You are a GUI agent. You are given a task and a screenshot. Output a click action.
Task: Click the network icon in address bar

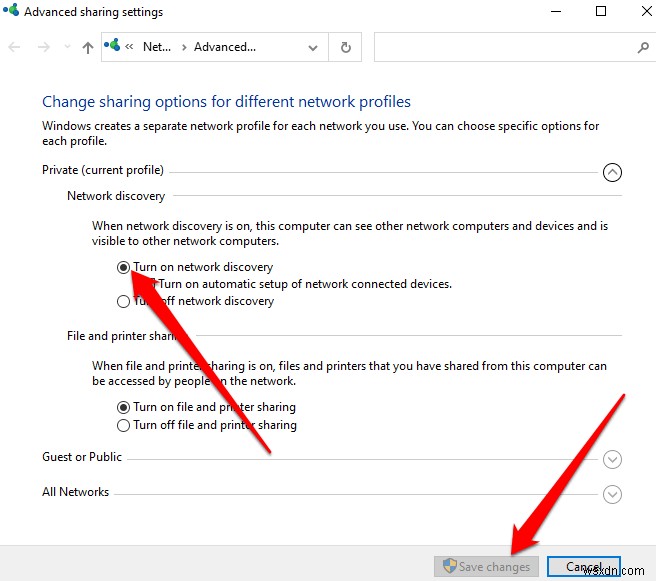tap(112, 45)
